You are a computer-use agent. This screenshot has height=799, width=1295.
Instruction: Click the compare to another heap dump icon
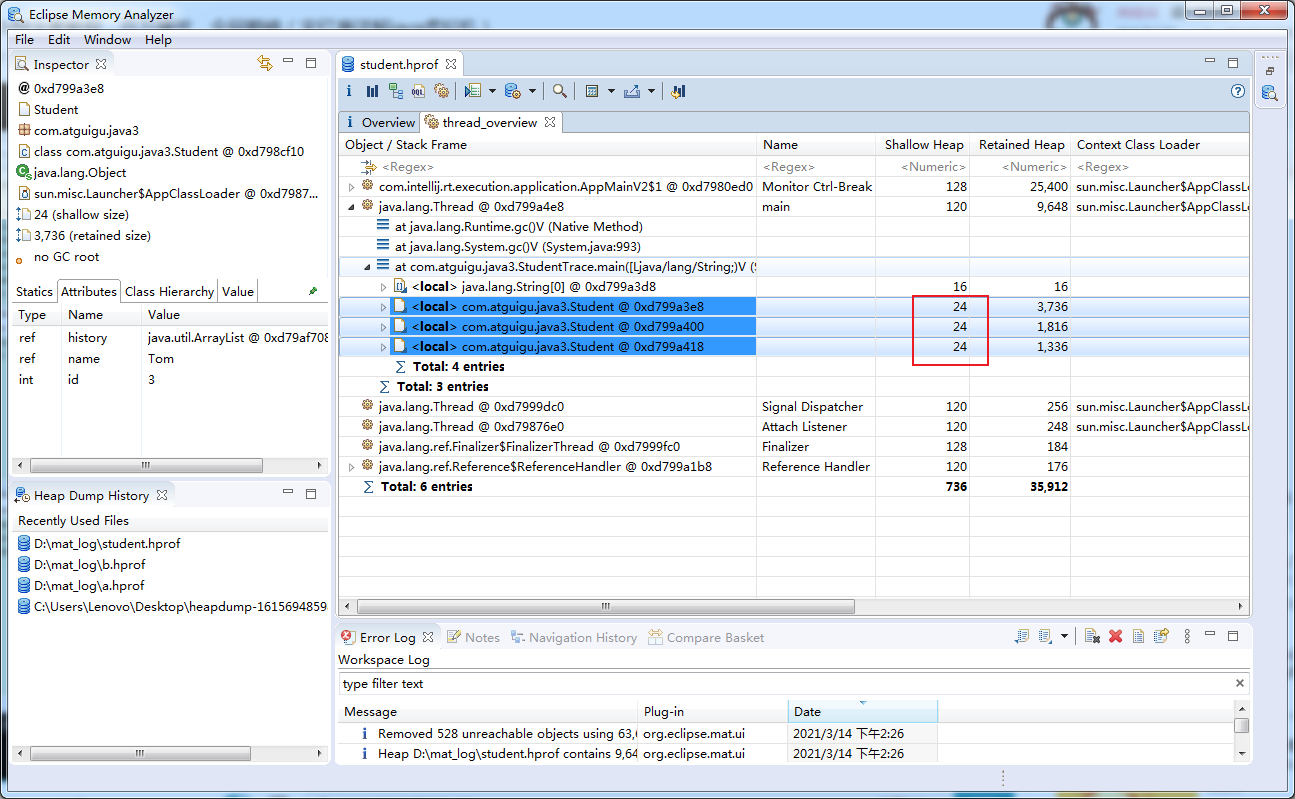(678, 91)
